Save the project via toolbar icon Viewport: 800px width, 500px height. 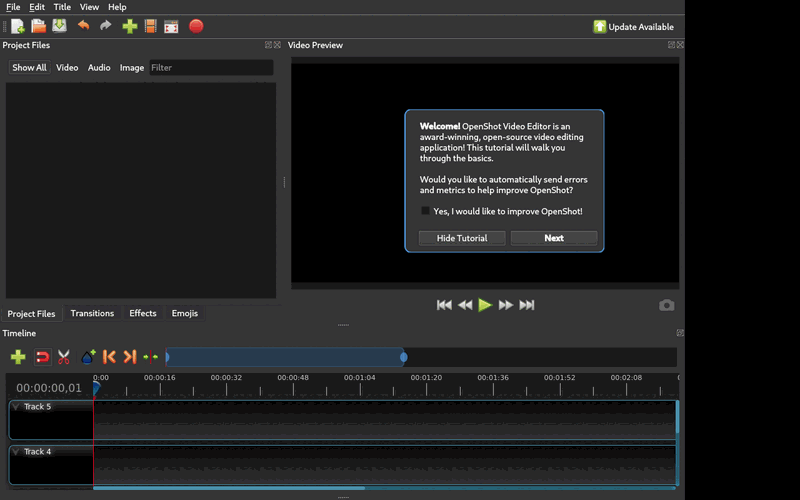pyautogui.click(x=60, y=26)
